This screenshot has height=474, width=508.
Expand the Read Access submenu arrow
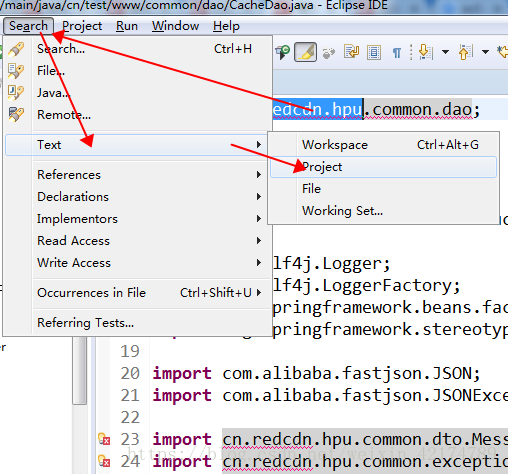point(259,241)
